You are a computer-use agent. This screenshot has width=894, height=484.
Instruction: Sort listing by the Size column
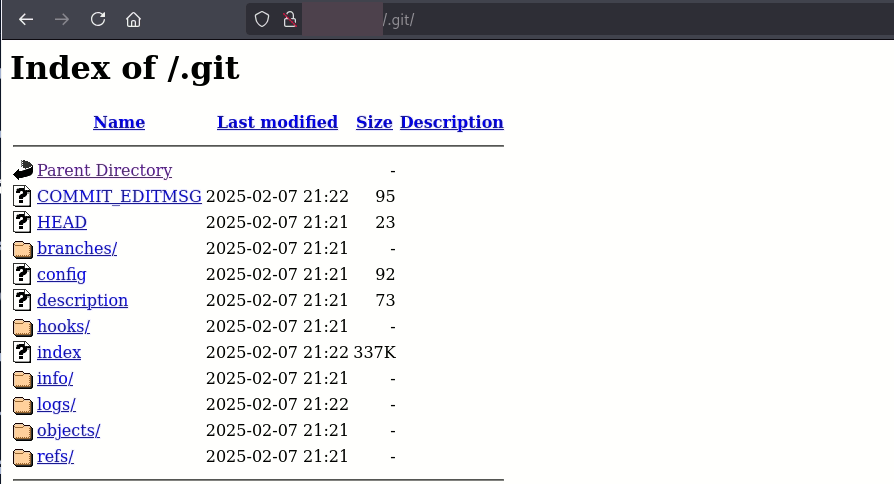(374, 122)
